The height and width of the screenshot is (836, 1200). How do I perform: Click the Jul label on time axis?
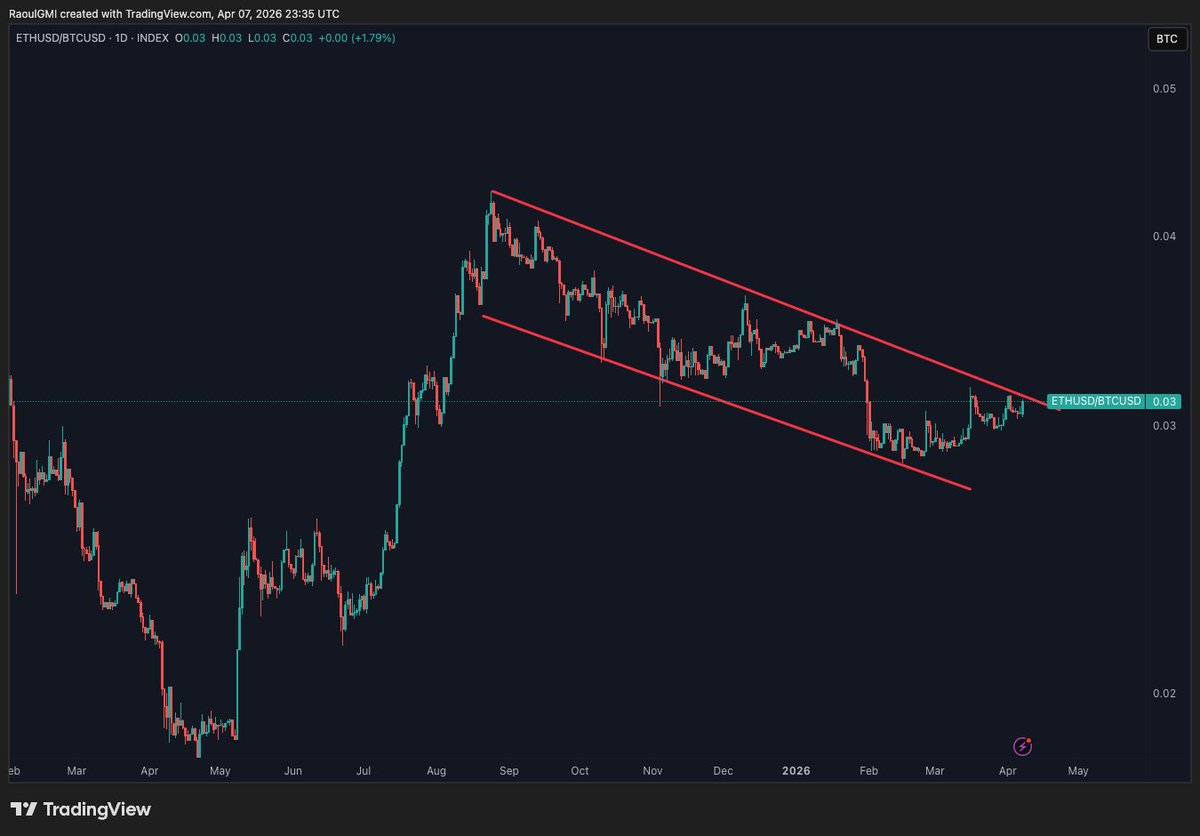pyautogui.click(x=363, y=771)
